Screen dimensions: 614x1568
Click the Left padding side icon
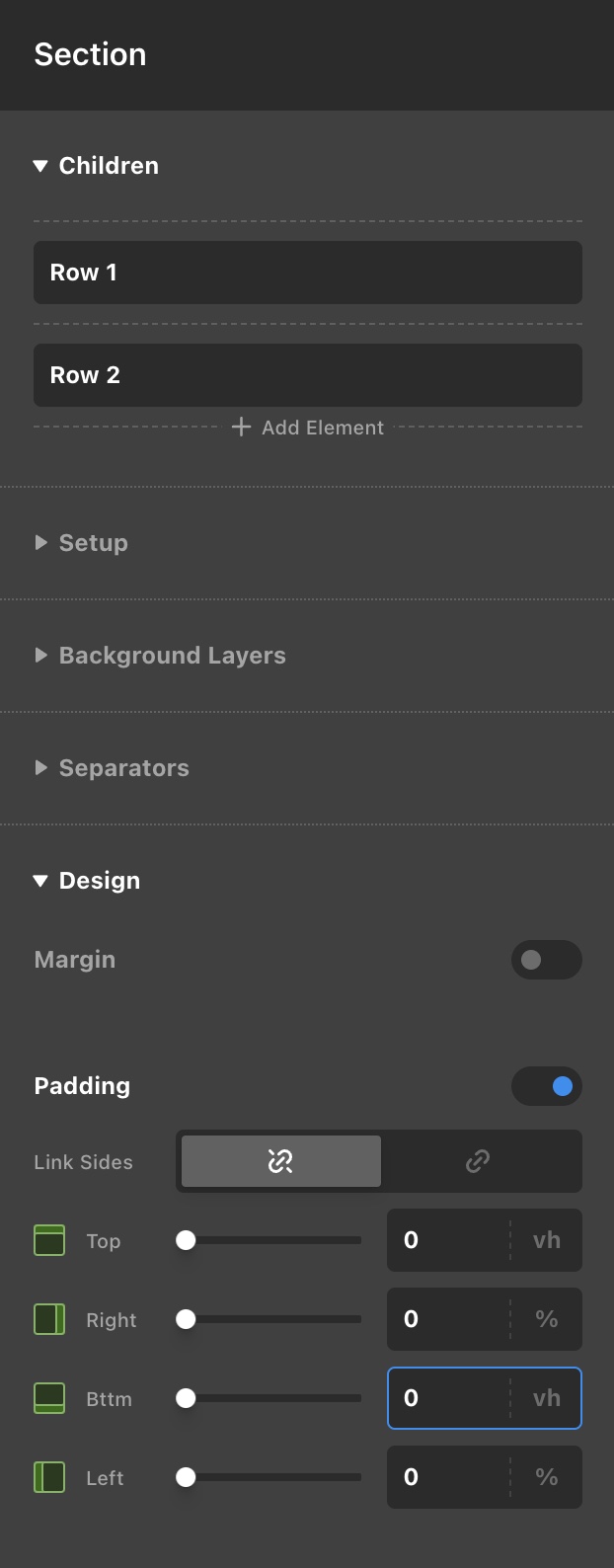[x=49, y=1477]
